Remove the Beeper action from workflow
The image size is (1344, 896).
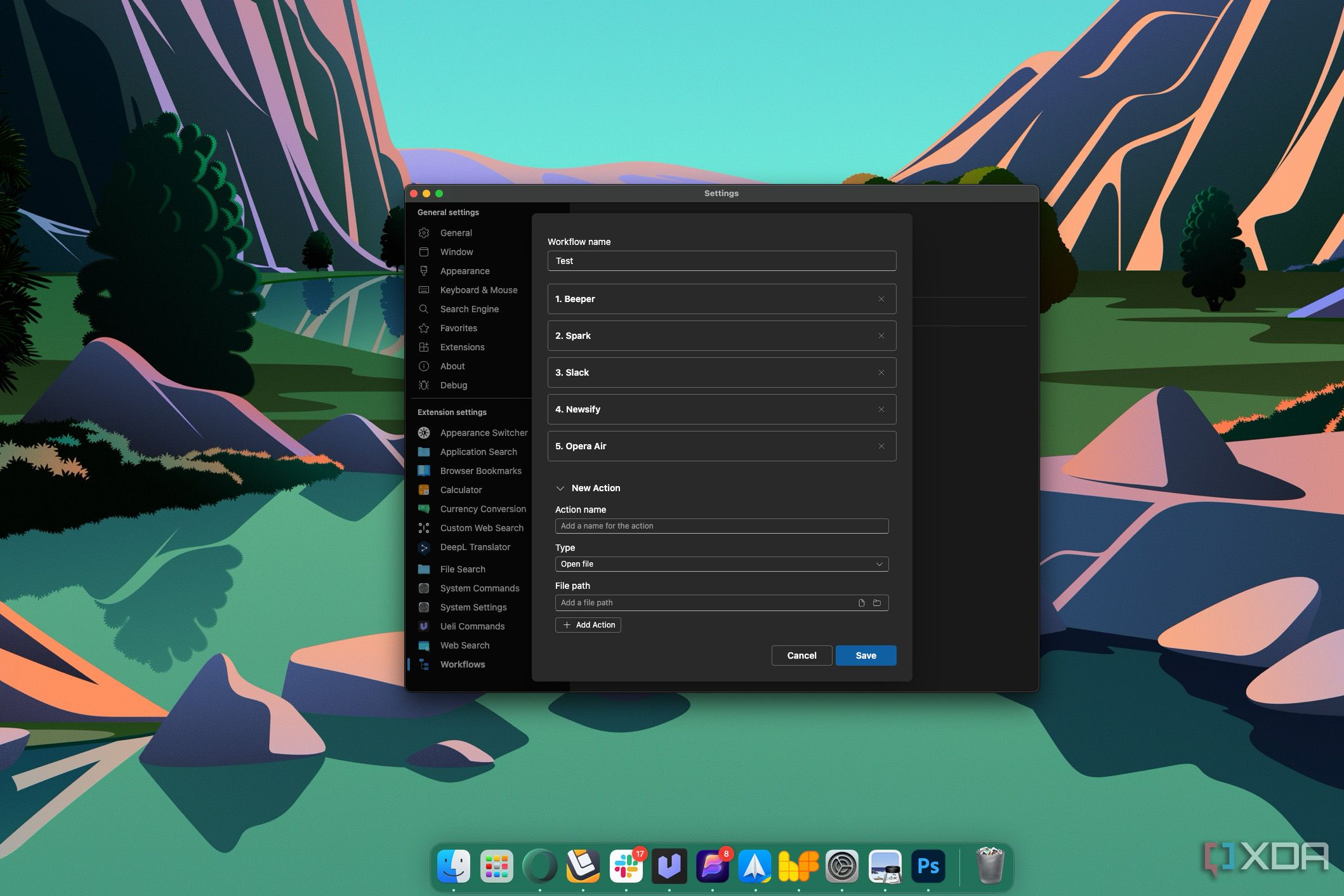pyautogui.click(x=880, y=298)
